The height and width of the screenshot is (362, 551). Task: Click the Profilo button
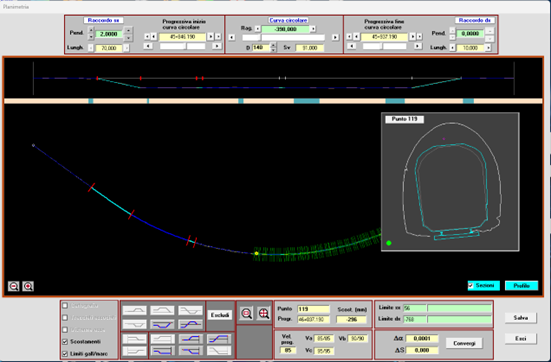(x=521, y=286)
